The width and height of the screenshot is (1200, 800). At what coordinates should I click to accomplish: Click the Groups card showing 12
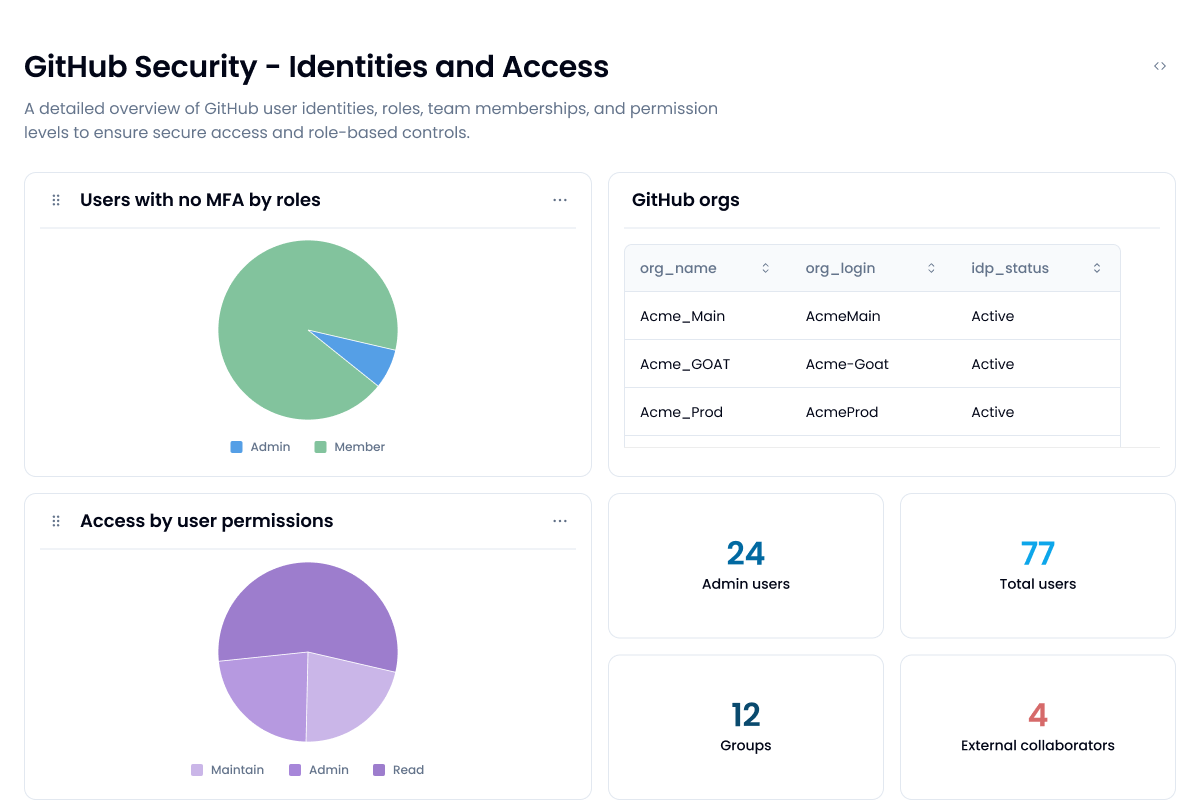745,727
